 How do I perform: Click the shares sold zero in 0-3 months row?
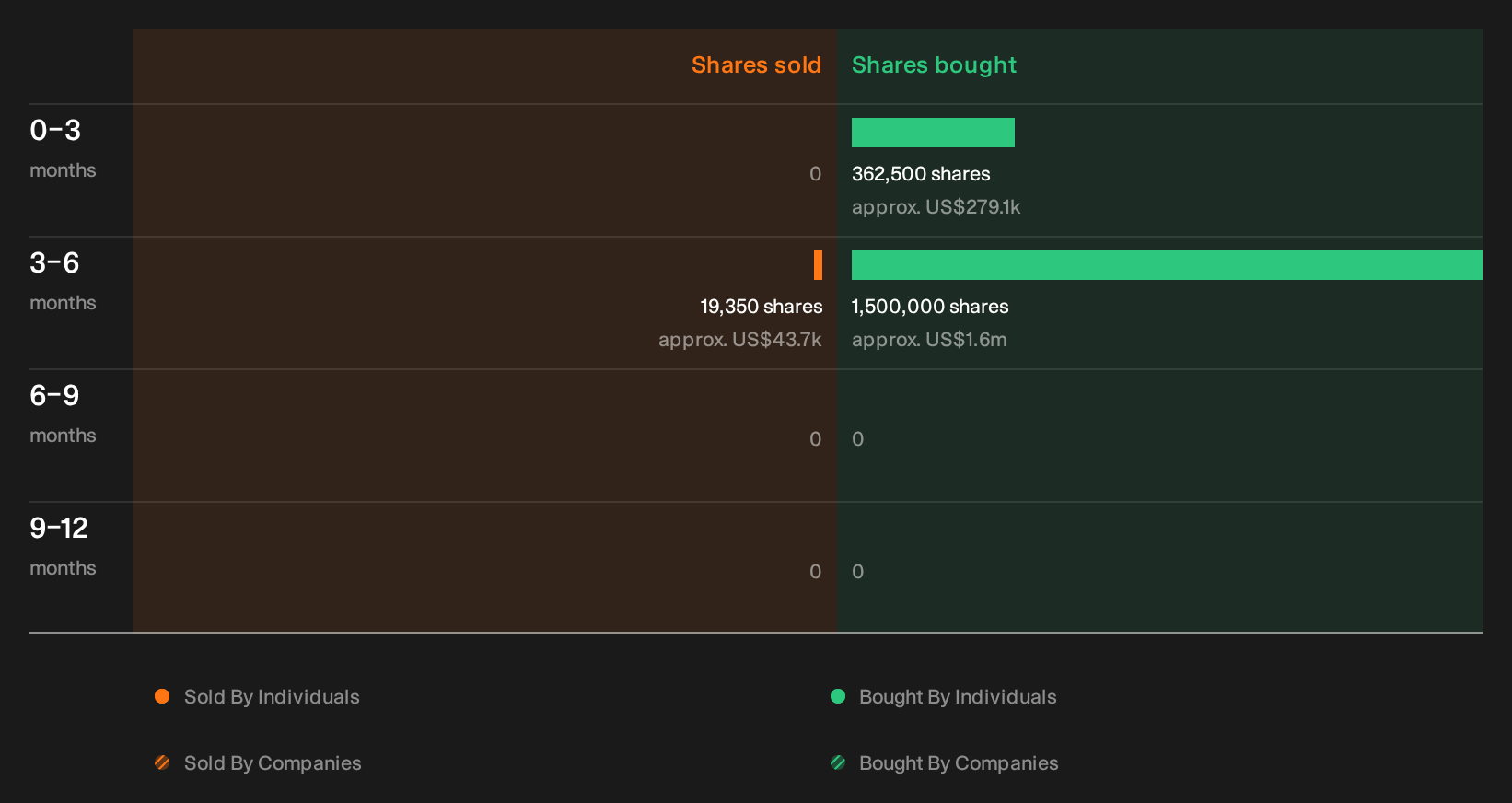[815, 174]
